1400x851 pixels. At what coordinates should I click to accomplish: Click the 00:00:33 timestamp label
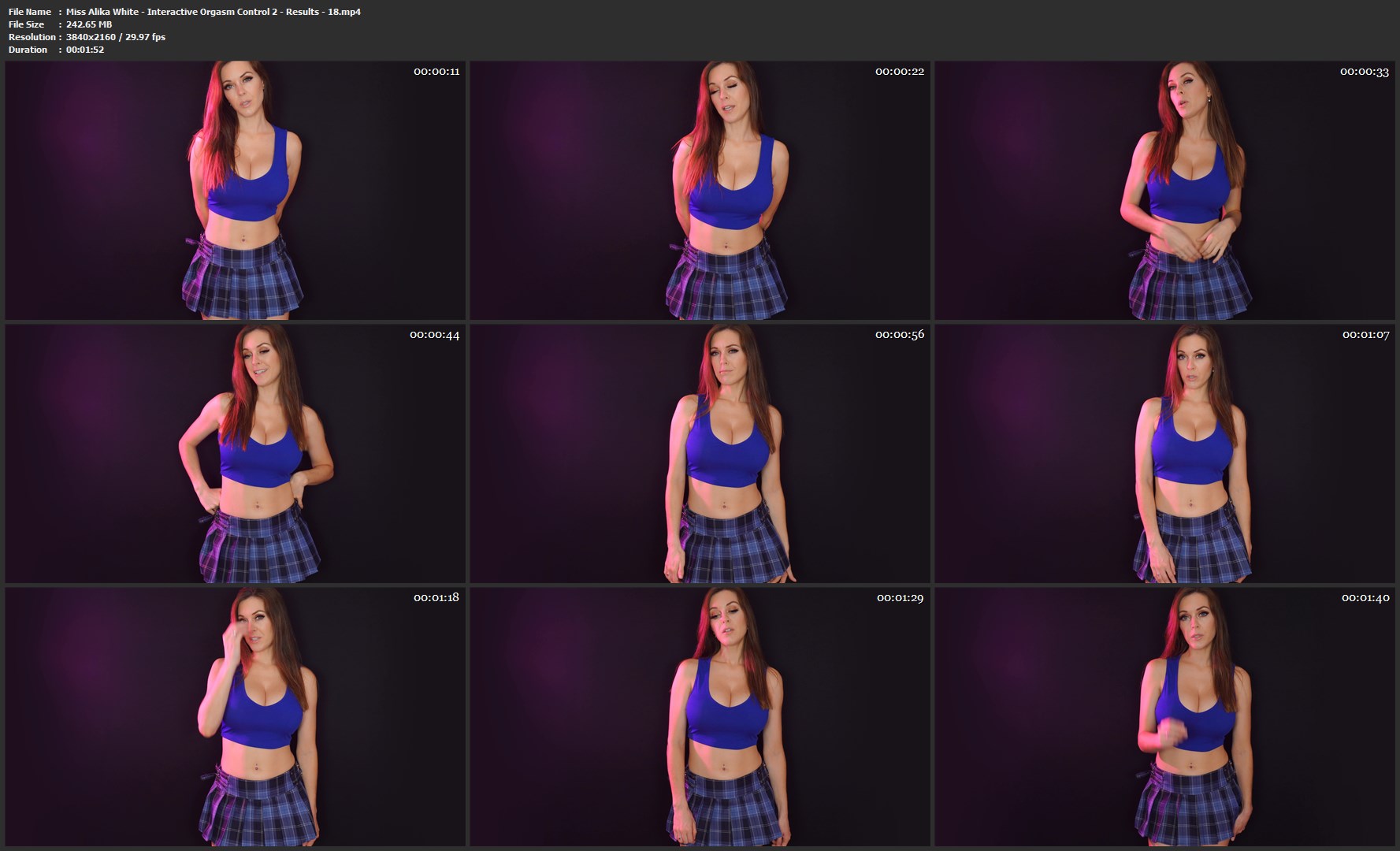(1364, 72)
